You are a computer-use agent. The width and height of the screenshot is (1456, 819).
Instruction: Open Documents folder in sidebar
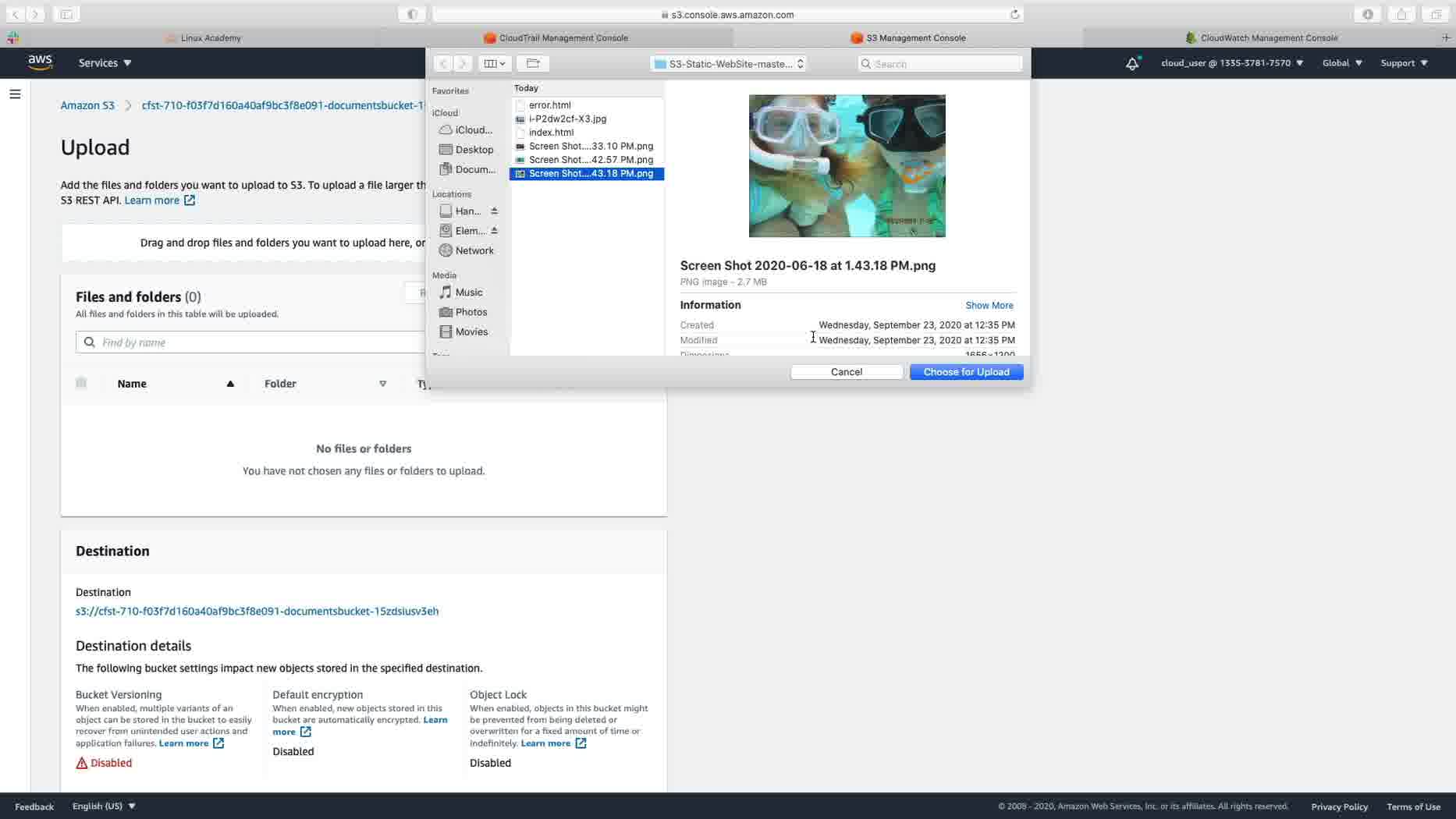467,169
